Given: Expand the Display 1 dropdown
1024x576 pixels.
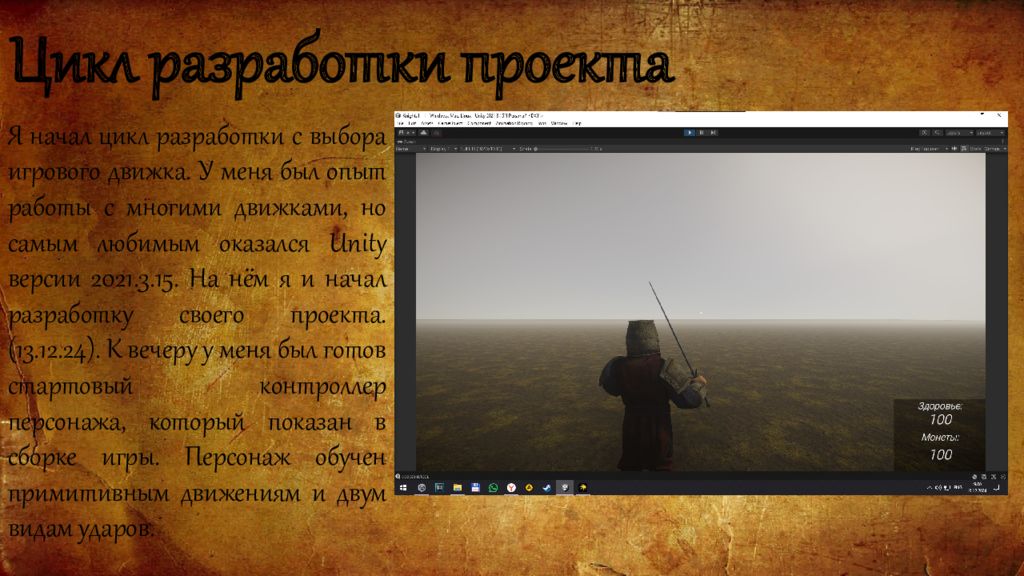Looking at the screenshot, I should [x=443, y=149].
